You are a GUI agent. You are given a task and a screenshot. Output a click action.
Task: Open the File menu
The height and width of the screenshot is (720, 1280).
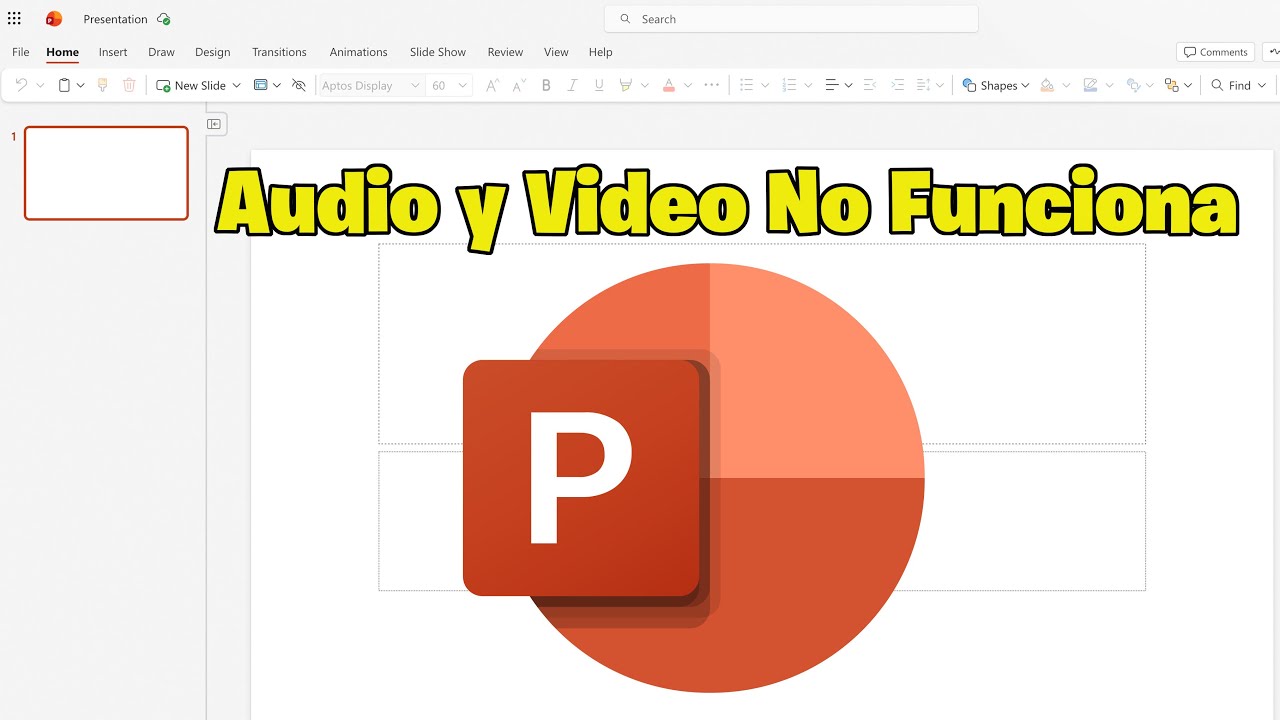(x=21, y=52)
